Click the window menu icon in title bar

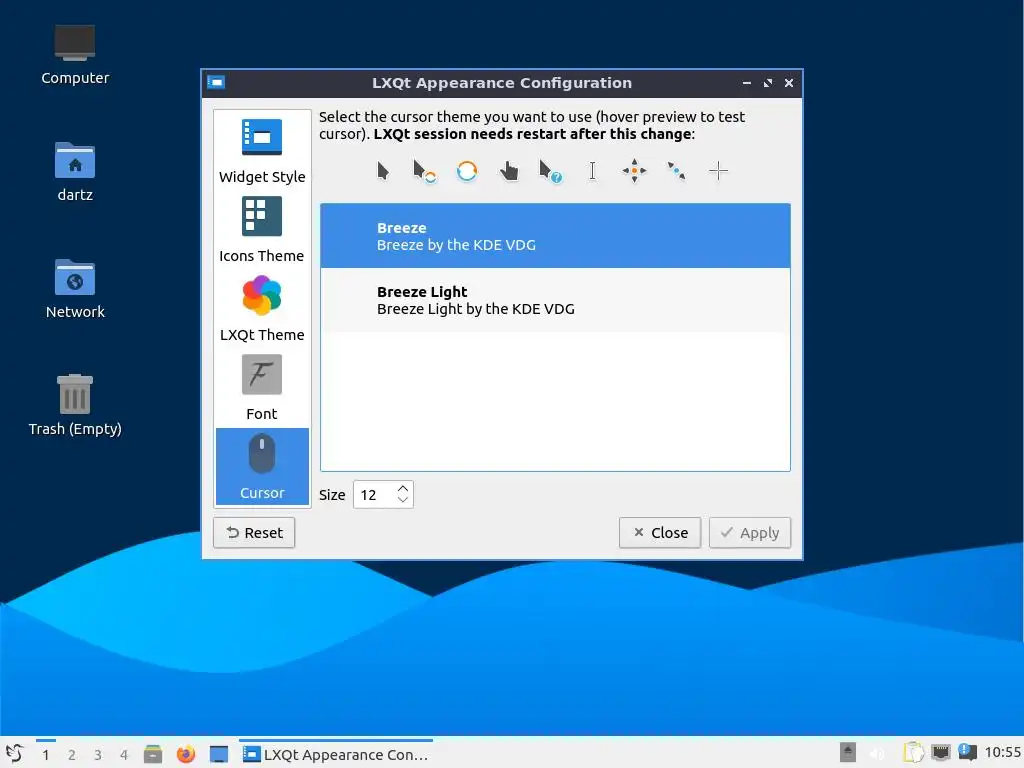tap(216, 82)
